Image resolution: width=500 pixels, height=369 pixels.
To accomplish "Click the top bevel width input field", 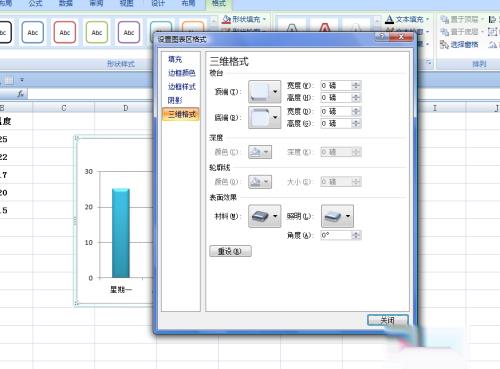I will (x=336, y=86).
